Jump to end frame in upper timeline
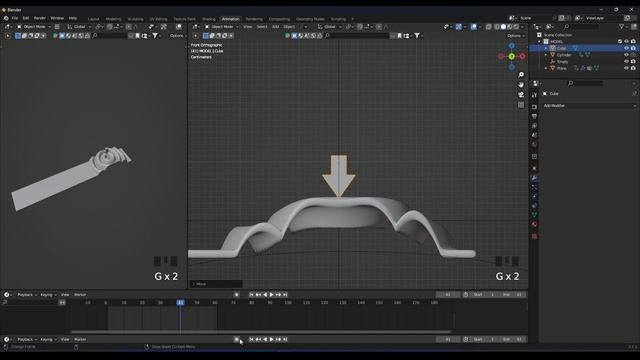The height and width of the screenshot is (360, 640). tap(285, 295)
